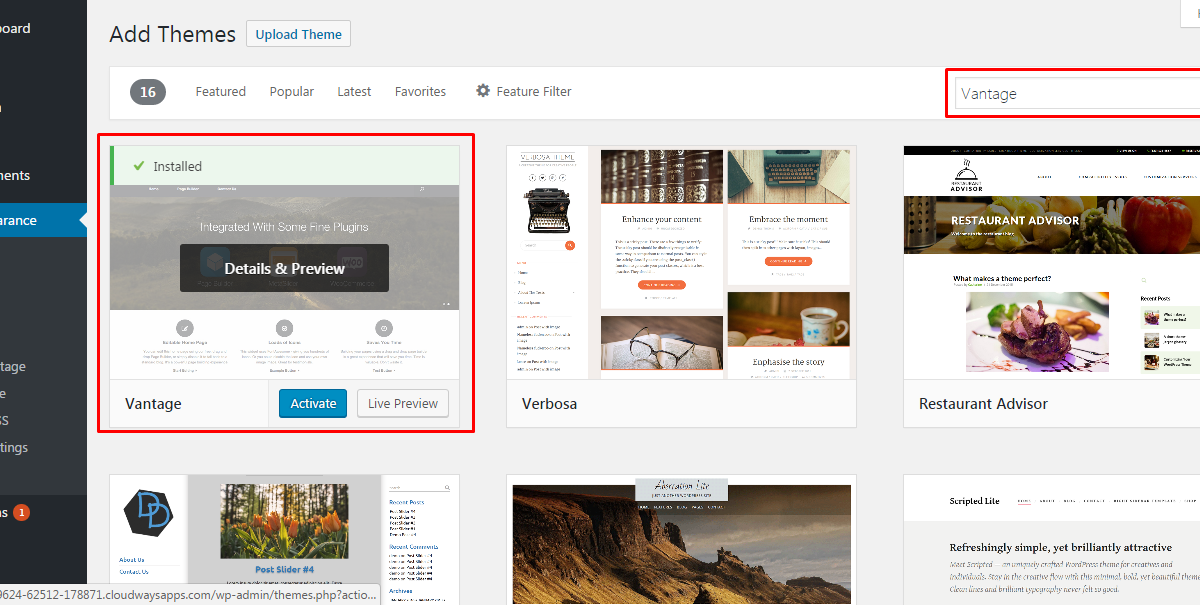Image resolution: width=1200 pixels, height=605 pixels.
Task: Open the Featured themes tab
Action: click(x=220, y=91)
